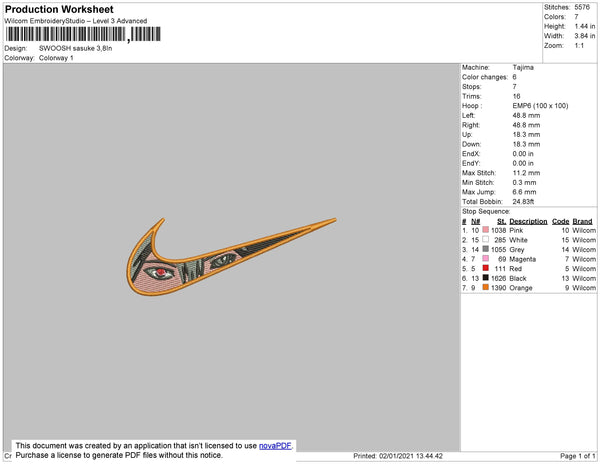This screenshot has width=600, height=464.
Task: Click stitch count '1055' in Grey row
Action: point(498,249)
